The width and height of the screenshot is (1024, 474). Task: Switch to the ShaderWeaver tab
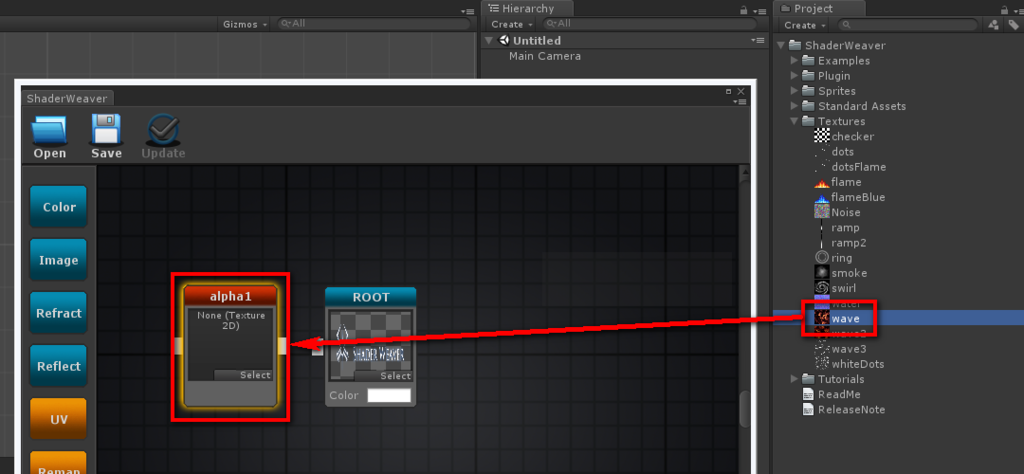click(x=68, y=98)
